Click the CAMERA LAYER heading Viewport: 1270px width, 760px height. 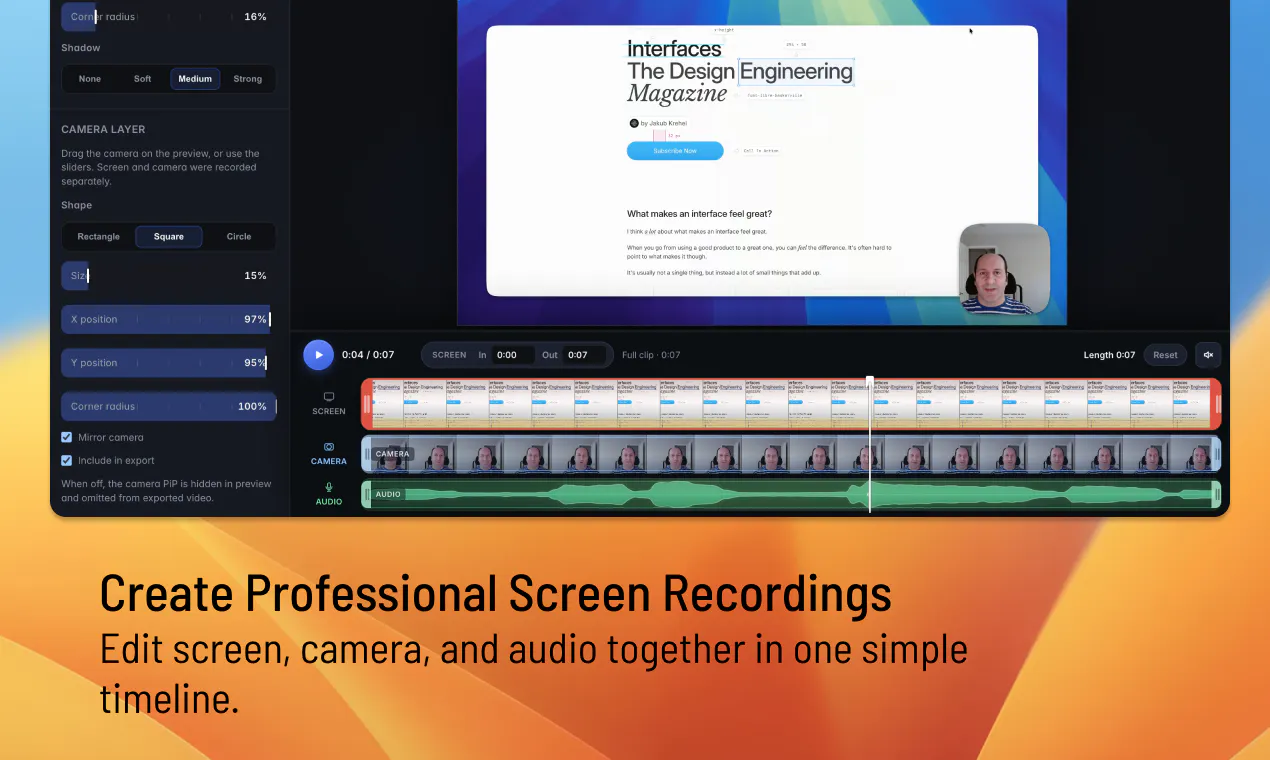pyautogui.click(x=103, y=130)
